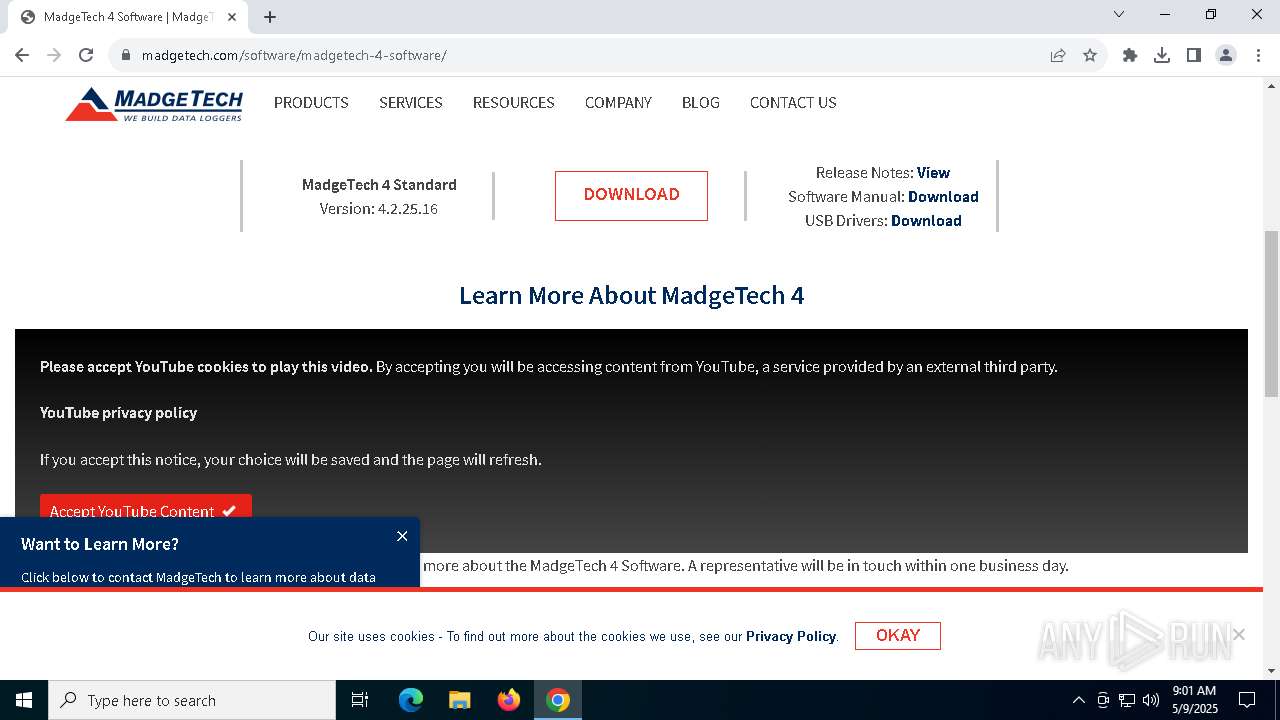The height and width of the screenshot is (720, 1280).
Task: Click the Want to Learn More? title
Action: pos(100,544)
